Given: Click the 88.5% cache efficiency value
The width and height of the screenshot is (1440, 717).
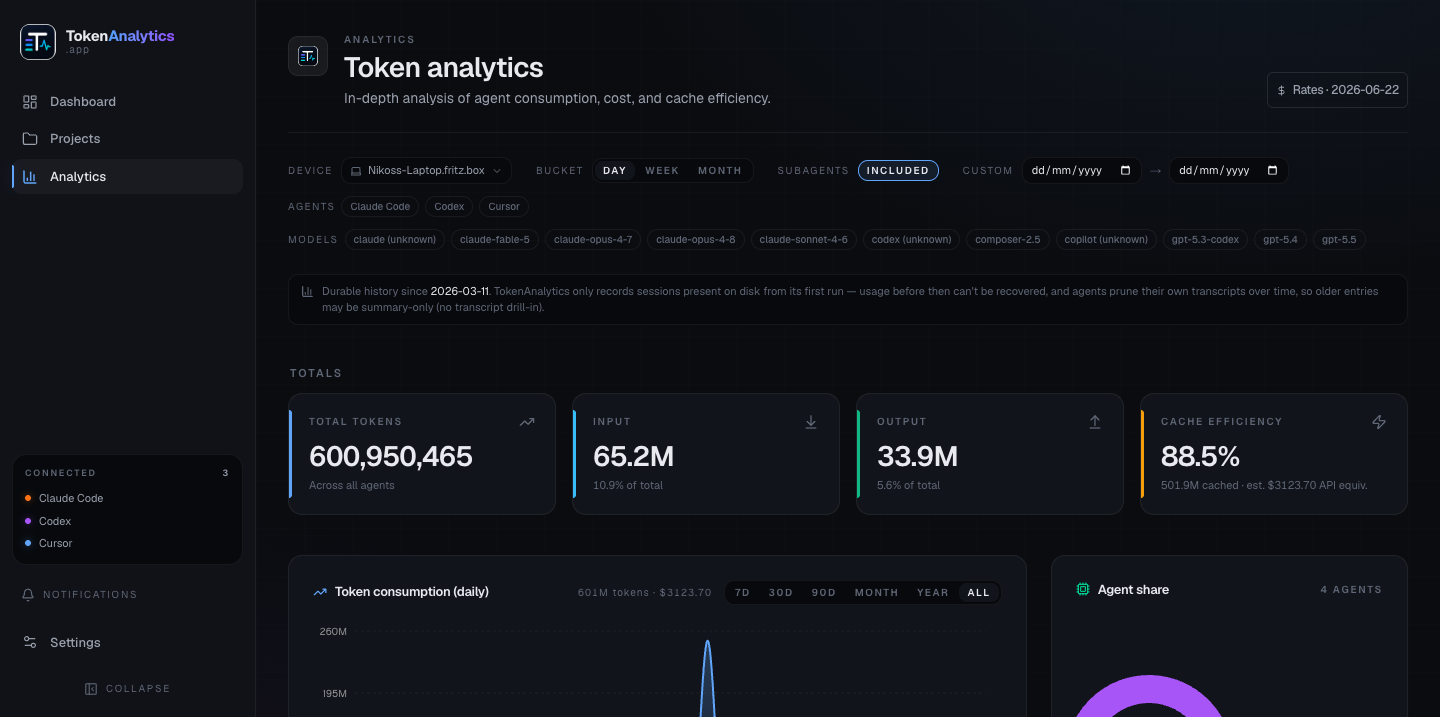Looking at the screenshot, I should (x=1200, y=457).
